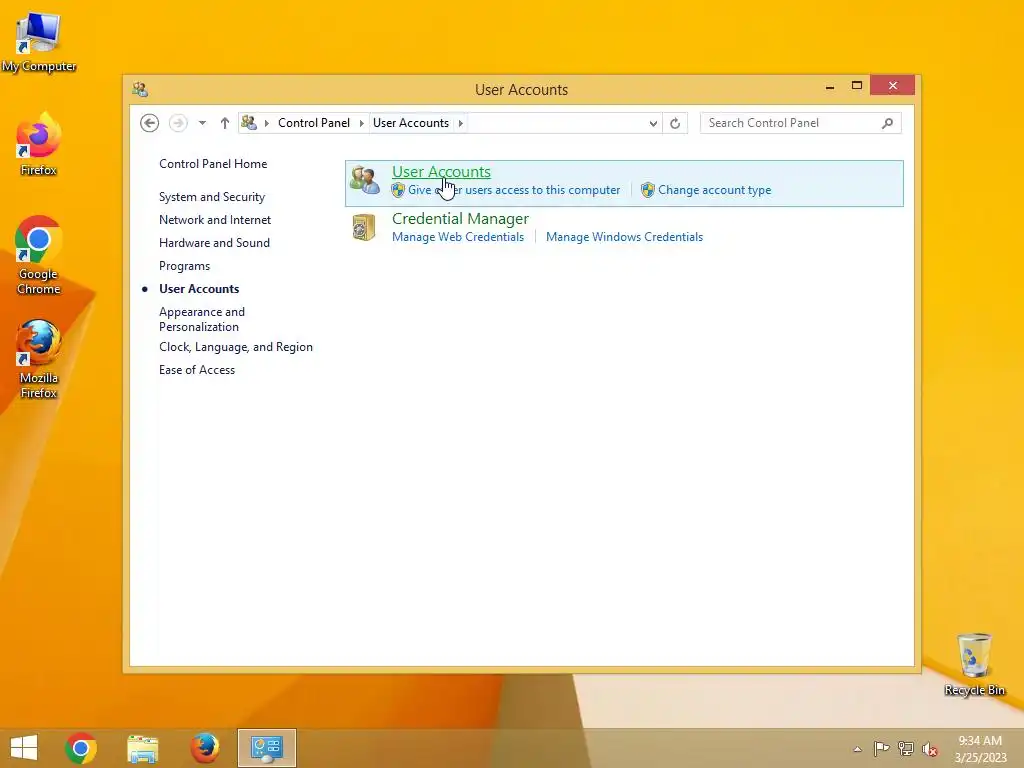The image size is (1024, 768).
Task: Close the User Accounts window
Action: (x=892, y=86)
